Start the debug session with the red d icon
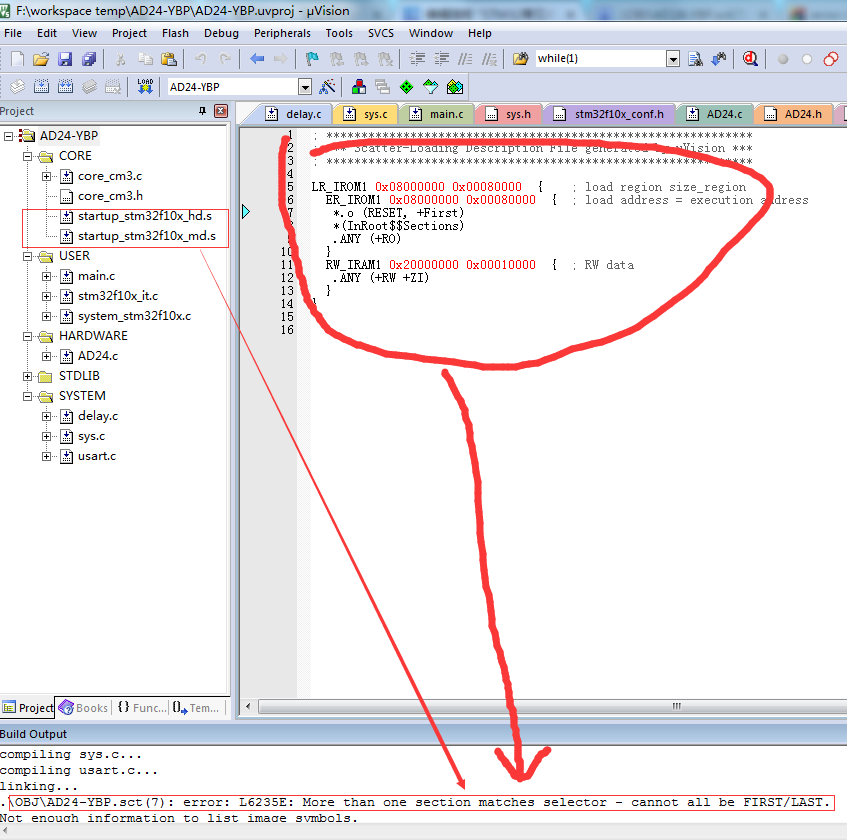The image size is (847, 840). [750, 59]
